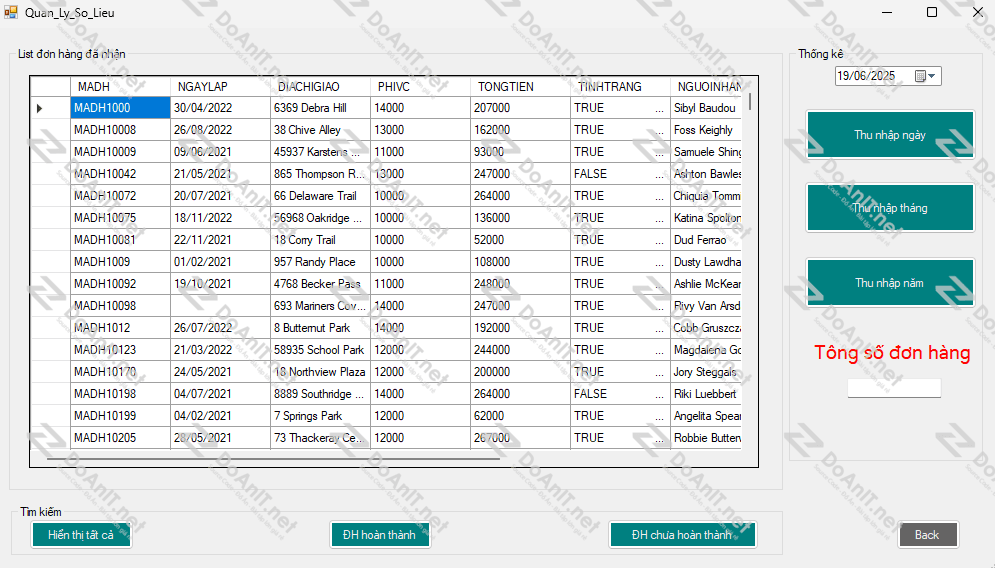995x568 pixels.
Task: Click the recipient cell Riki Luebbert
Action: click(x=706, y=394)
